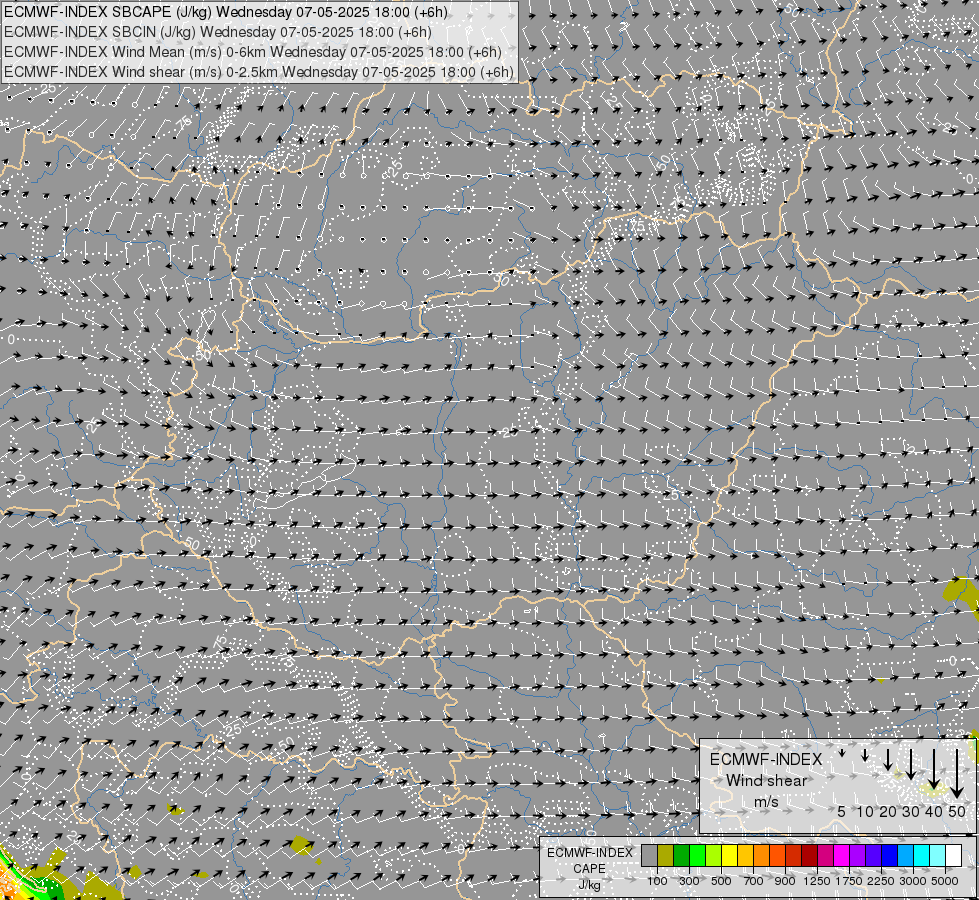The image size is (979, 900).
Task: Click the 500 label on the CAPE scale
Action: coord(721,881)
